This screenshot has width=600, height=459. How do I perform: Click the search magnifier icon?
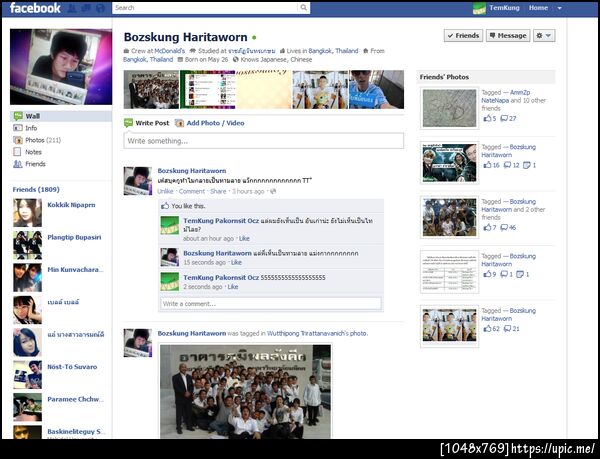coord(303,8)
